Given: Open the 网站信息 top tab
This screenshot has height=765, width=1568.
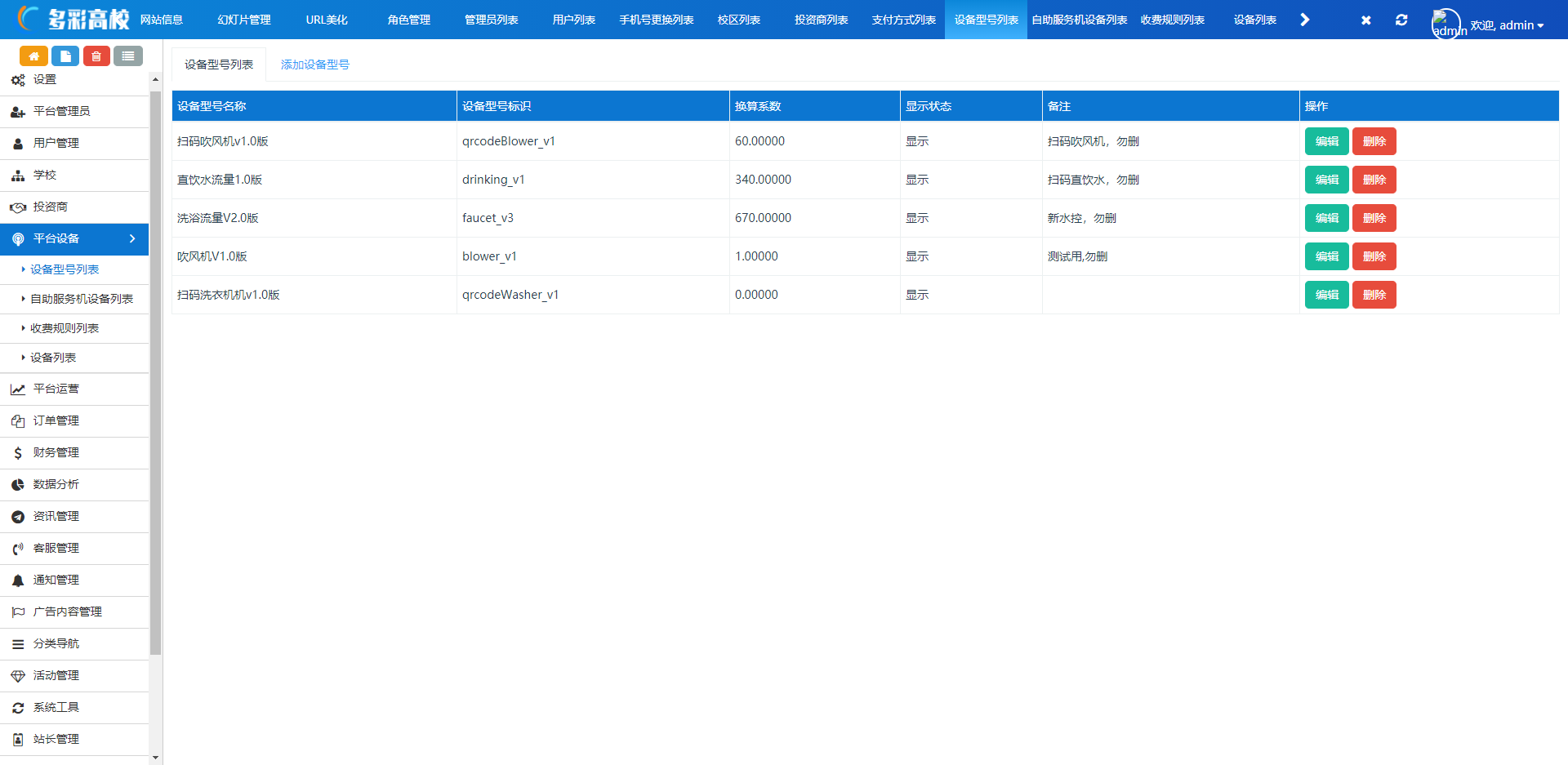Looking at the screenshot, I should 162,20.
